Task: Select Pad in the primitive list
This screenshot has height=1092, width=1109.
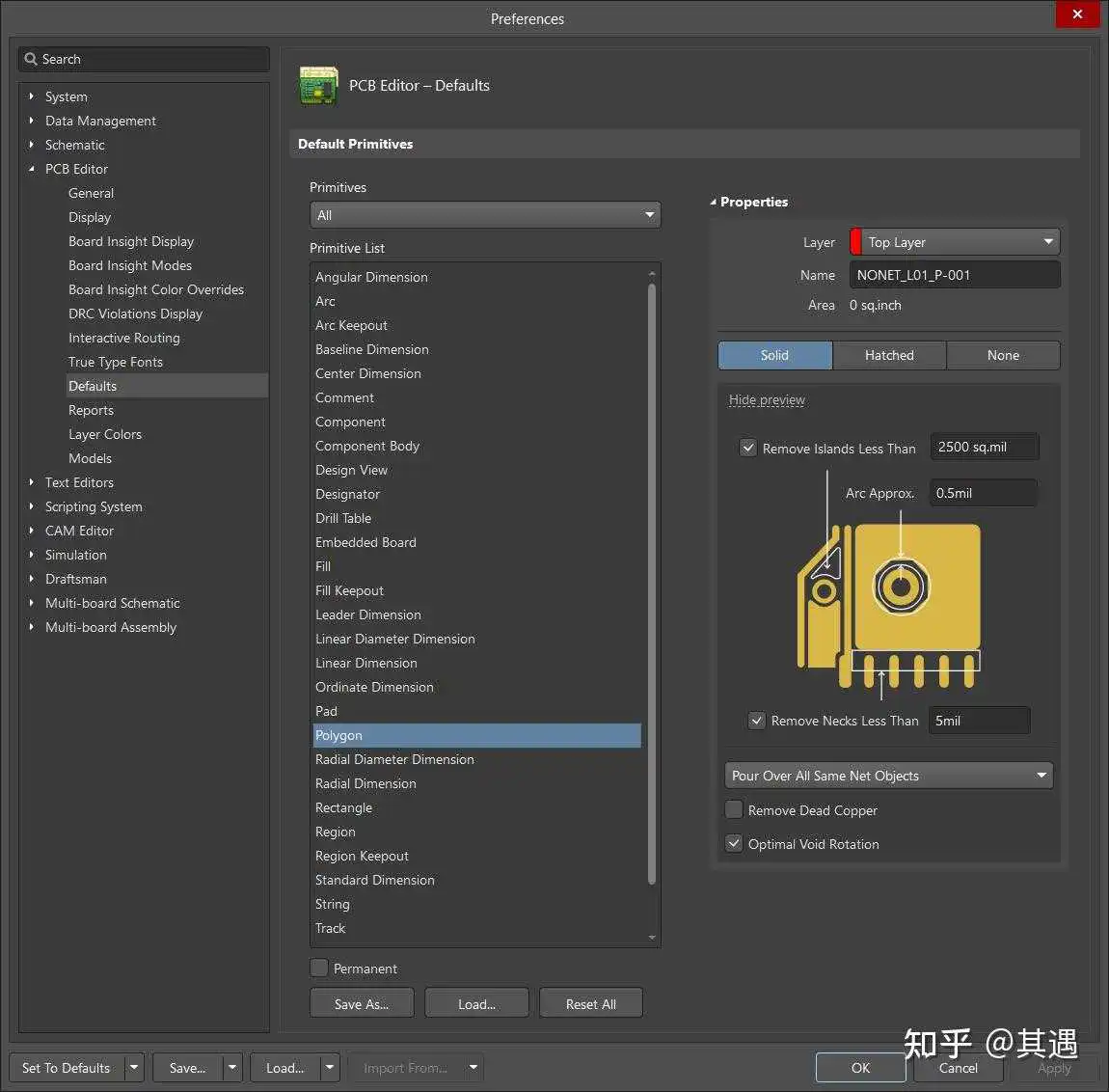Action: click(x=476, y=711)
